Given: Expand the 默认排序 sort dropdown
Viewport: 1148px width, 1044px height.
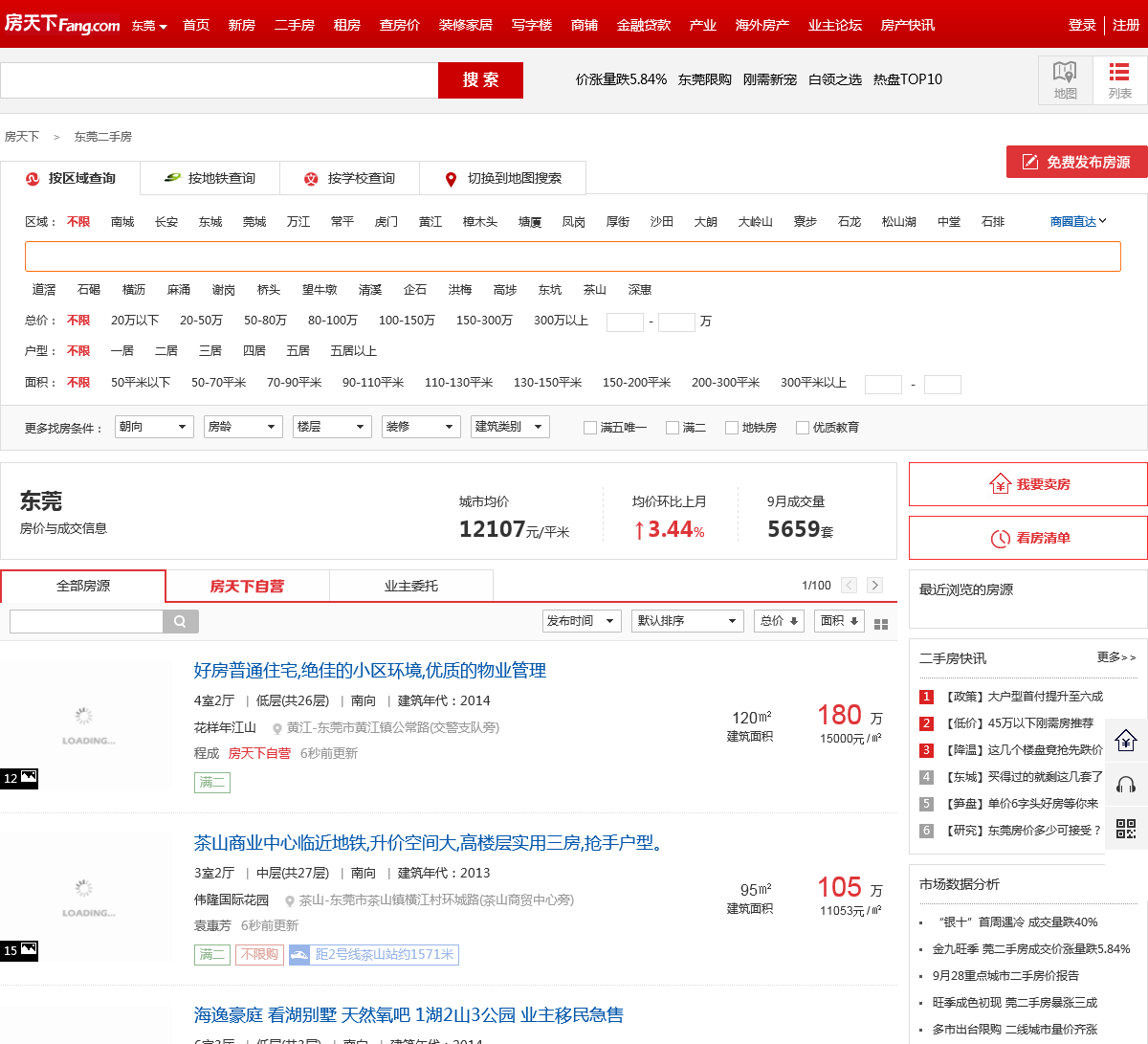Looking at the screenshot, I should click(x=688, y=621).
